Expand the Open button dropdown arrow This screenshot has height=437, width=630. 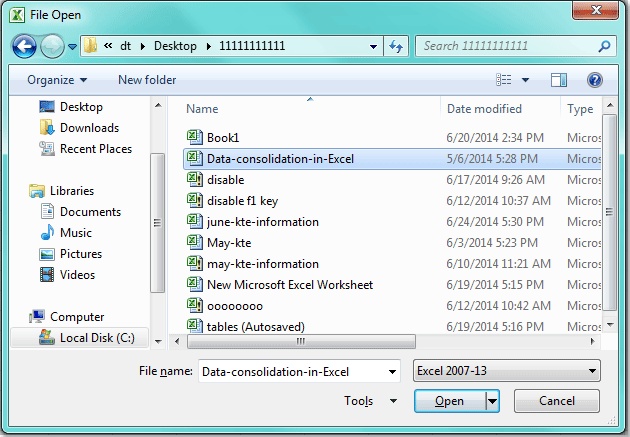492,401
